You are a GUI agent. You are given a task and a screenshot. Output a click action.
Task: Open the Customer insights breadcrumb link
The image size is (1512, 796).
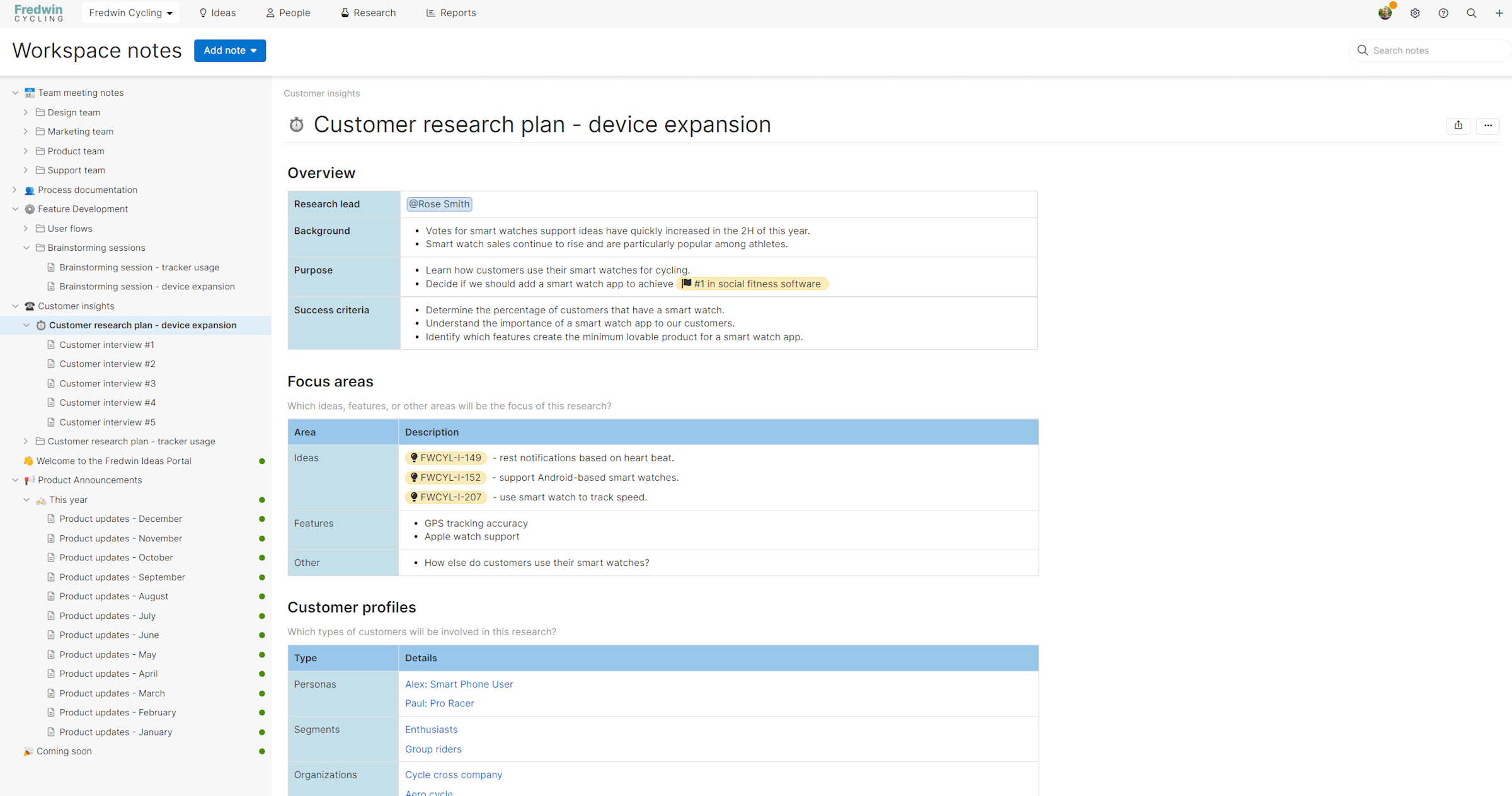click(321, 93)
